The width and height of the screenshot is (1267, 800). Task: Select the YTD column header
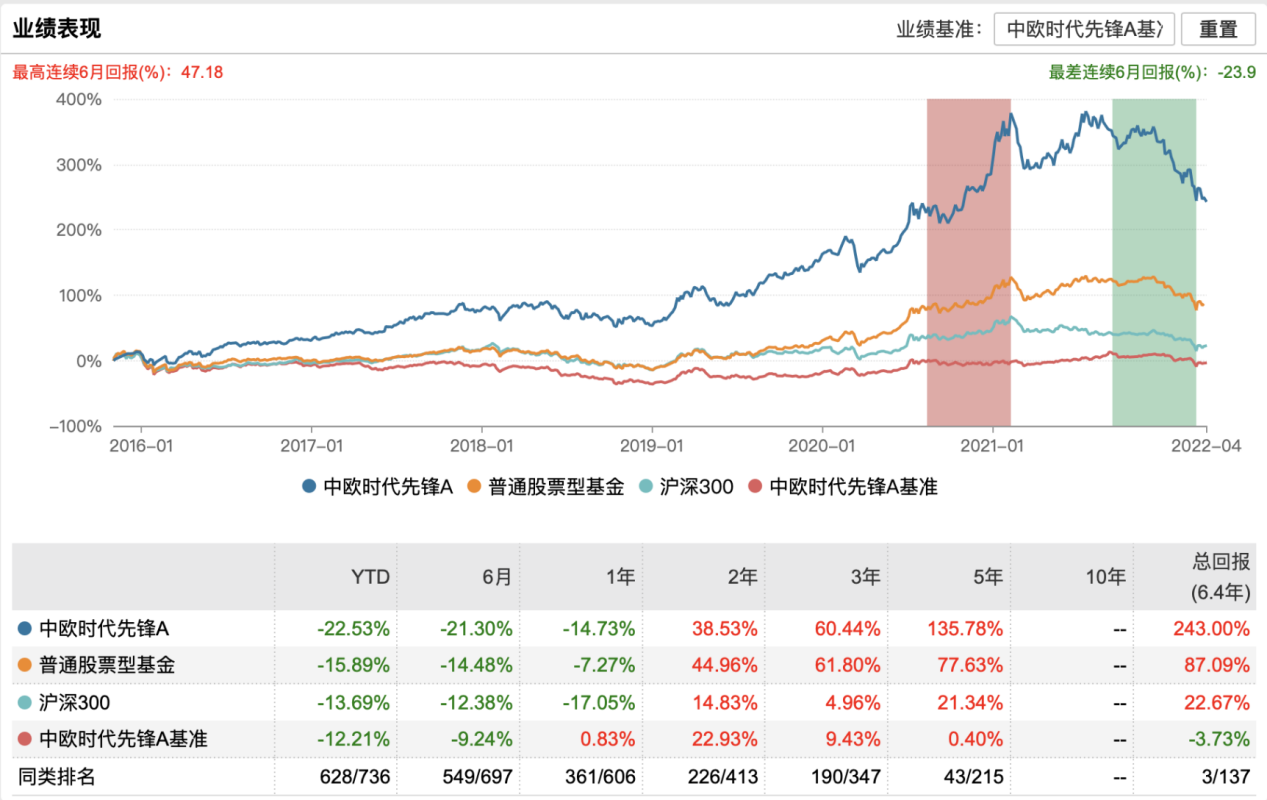370,577
